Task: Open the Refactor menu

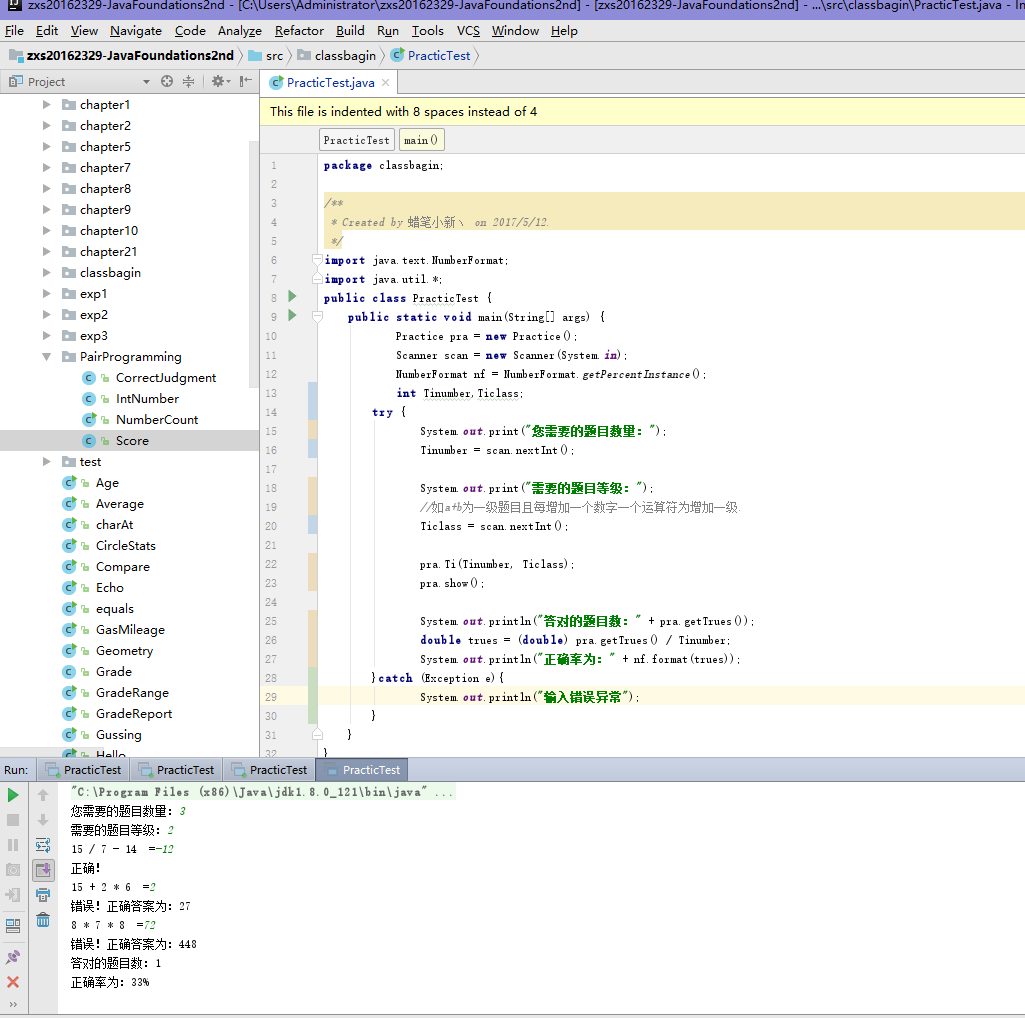Action: [x=299, y=31]
